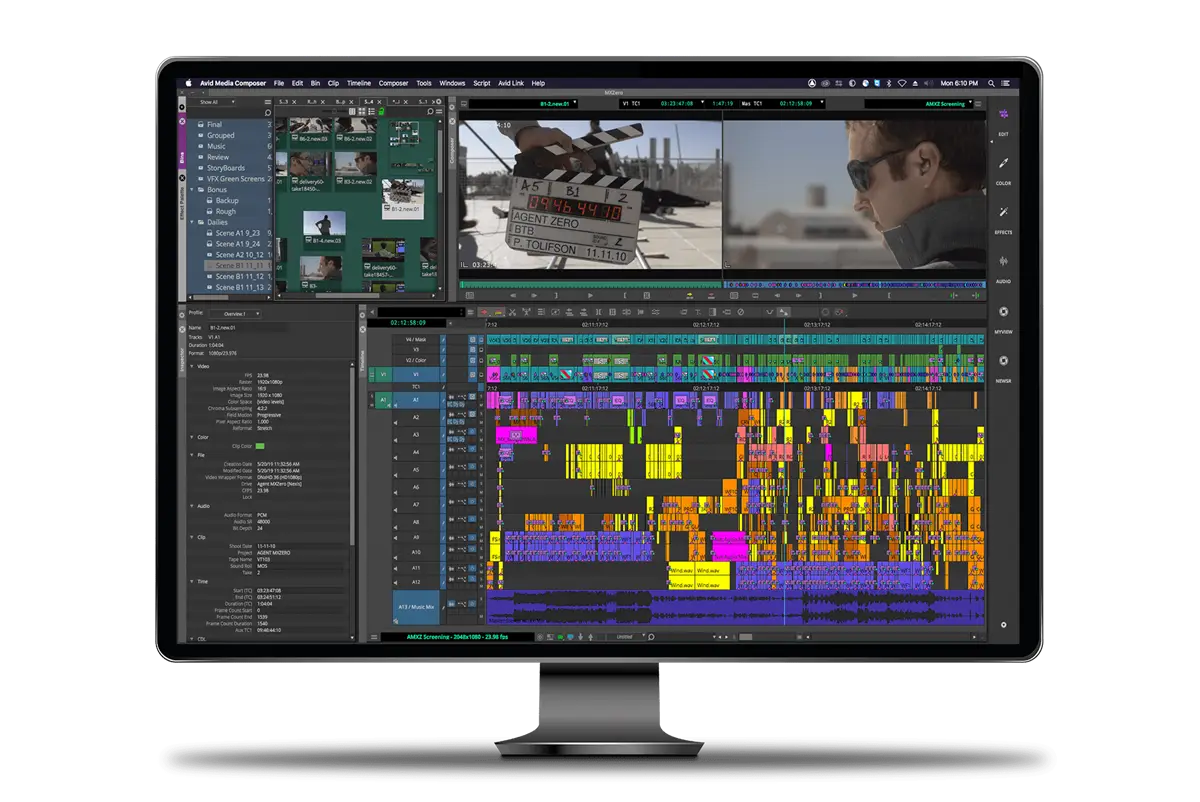Select the Scene B1 11_12 bin
This screenshot has height=802, width=1200.
pyautogui.click(x=239, y=277)
